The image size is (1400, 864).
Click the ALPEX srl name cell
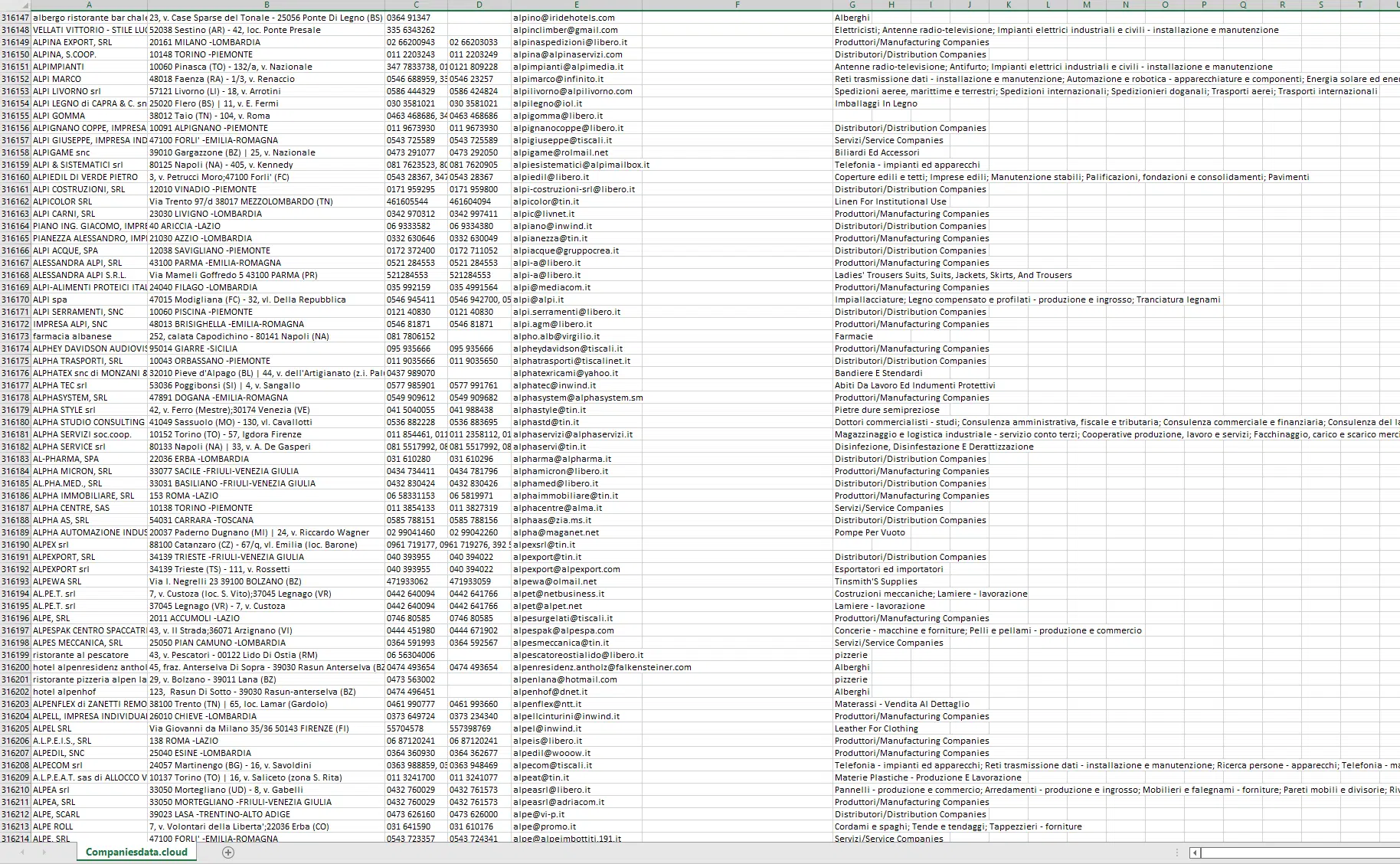coord(89,545)
